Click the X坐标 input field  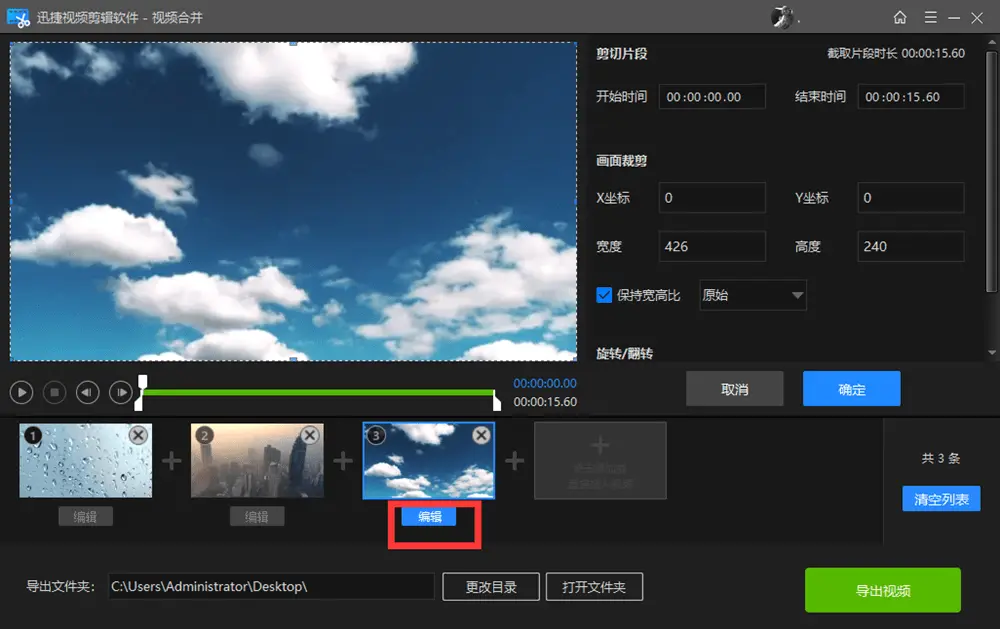pos(712,198)
